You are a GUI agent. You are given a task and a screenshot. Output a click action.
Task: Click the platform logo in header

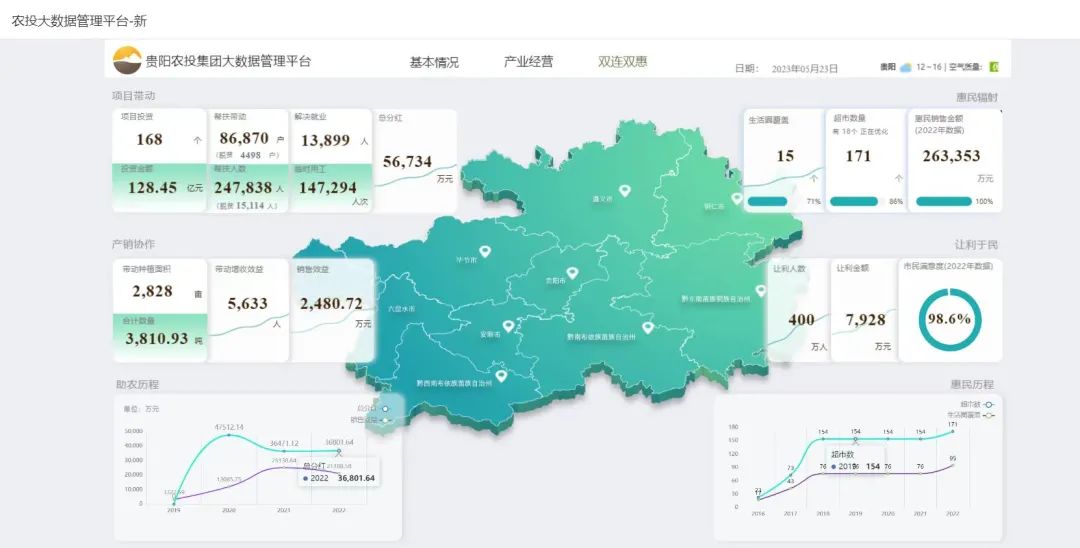(127, 61)
